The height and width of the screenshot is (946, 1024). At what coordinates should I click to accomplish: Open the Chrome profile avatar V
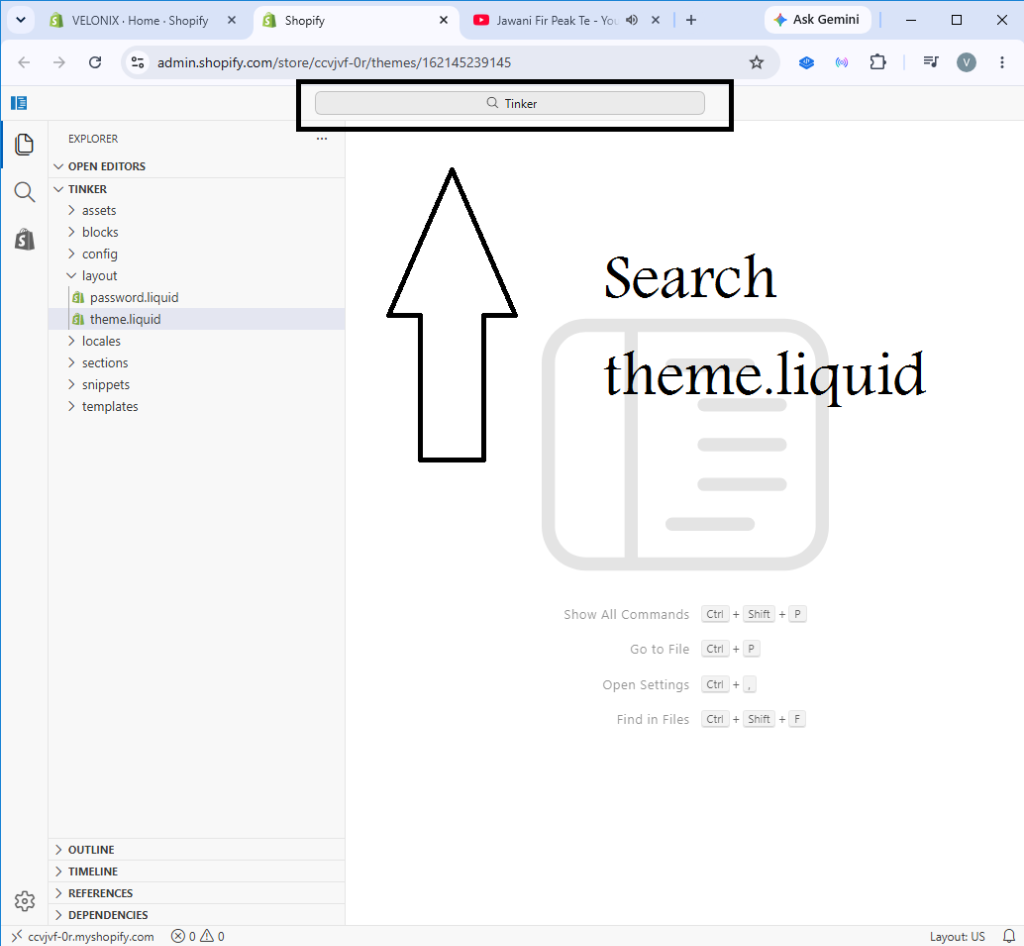tap(967, 63)
